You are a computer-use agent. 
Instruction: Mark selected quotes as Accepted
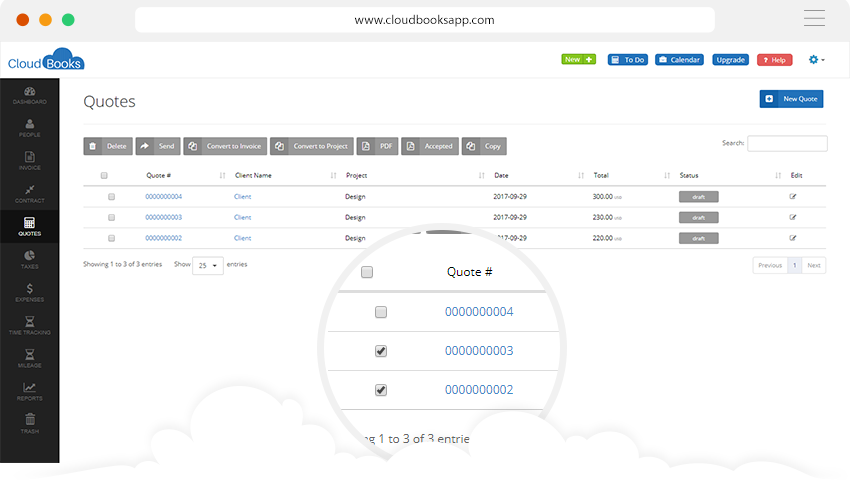430,146
